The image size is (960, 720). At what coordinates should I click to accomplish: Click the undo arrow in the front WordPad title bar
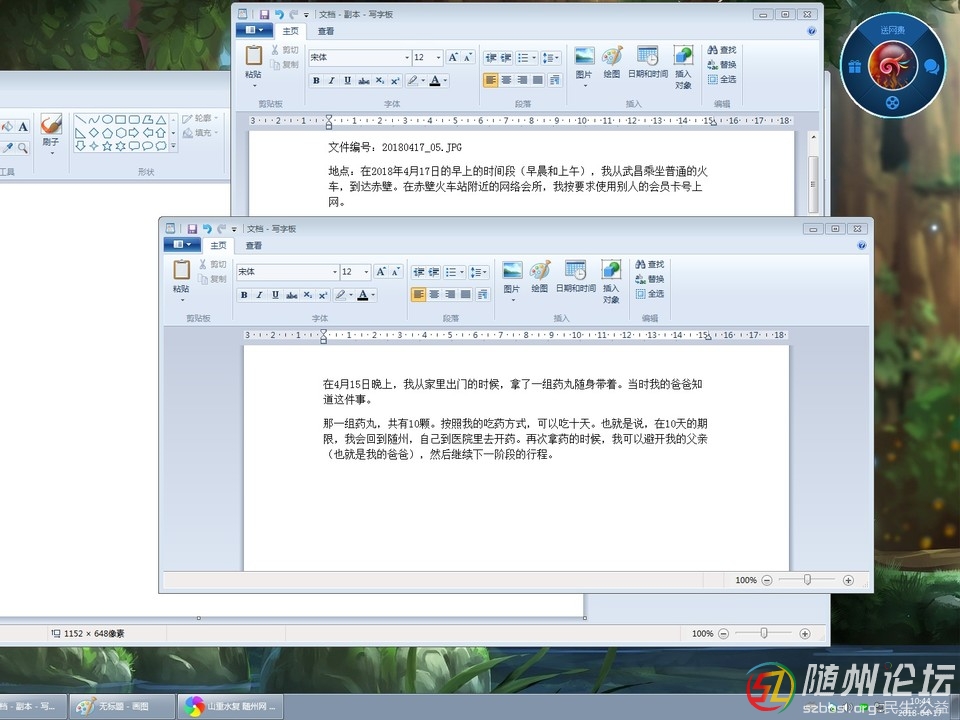coord(206,229)
